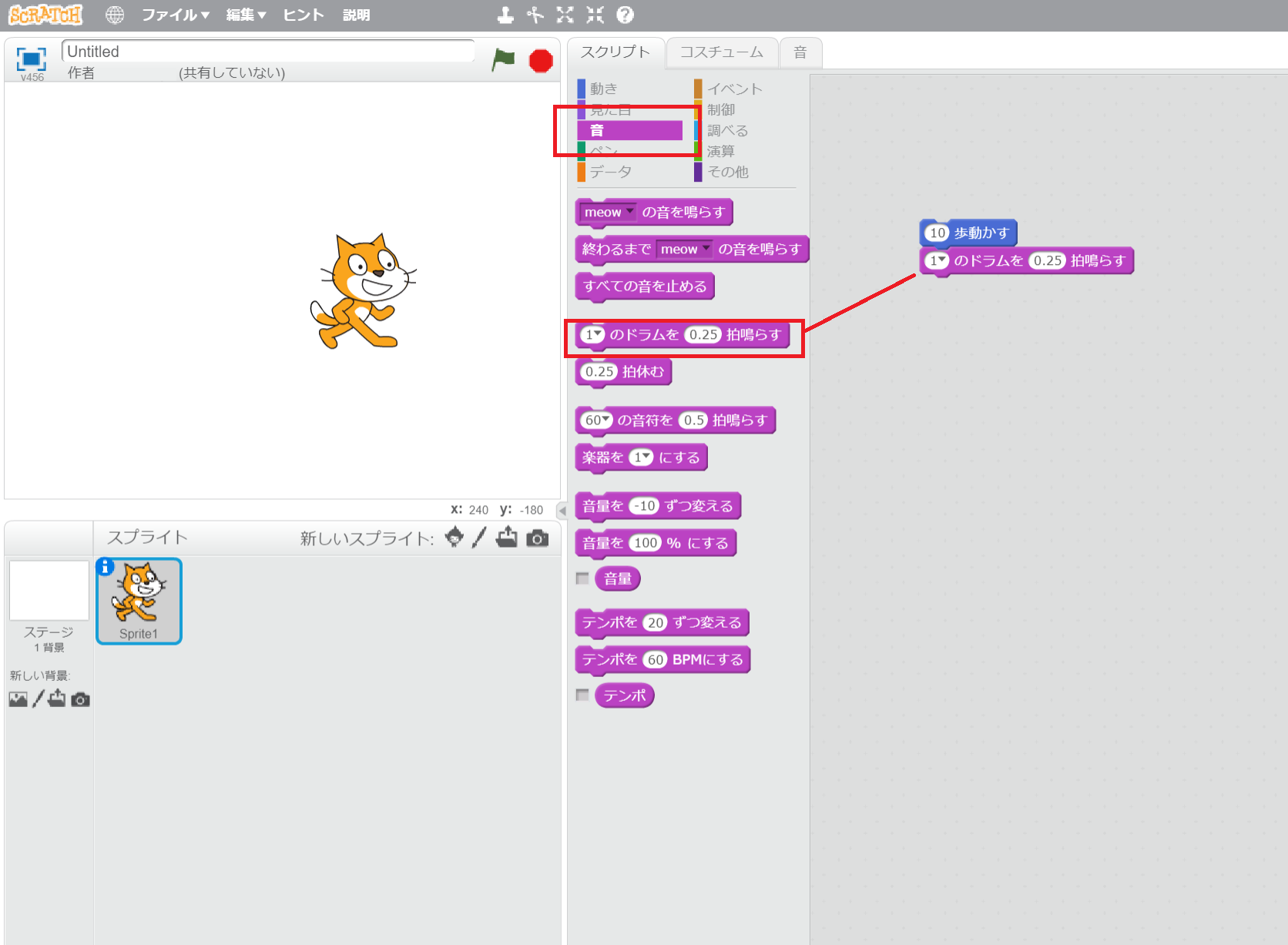Upload sprite from file

click(507, 537)
